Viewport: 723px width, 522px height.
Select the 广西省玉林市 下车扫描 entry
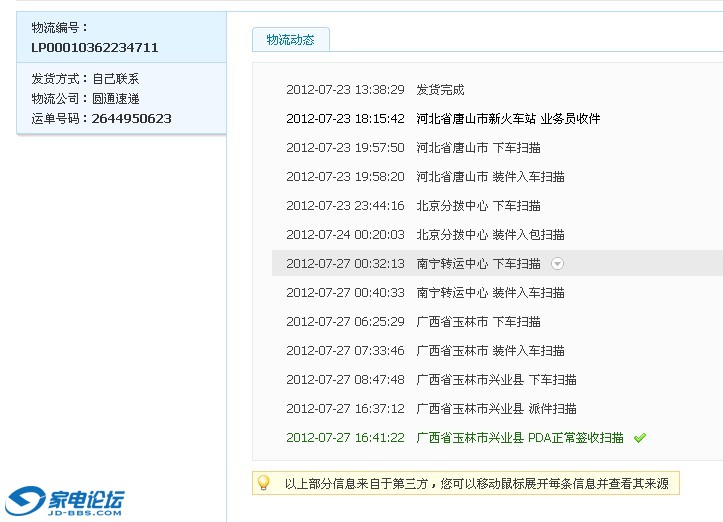click(x=478, y=322)
